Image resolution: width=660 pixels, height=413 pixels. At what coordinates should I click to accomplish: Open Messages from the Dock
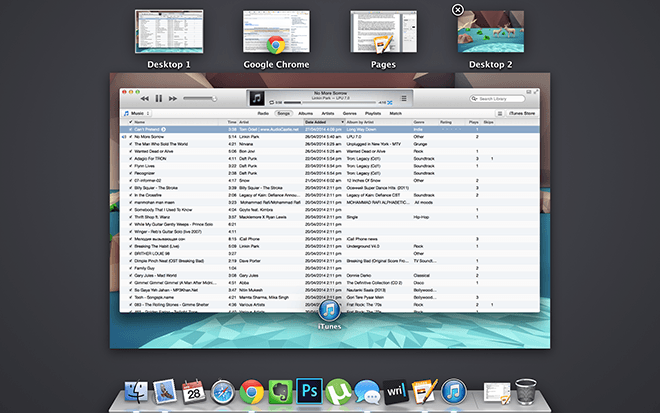pyautogui.click(x=367, y=392)
